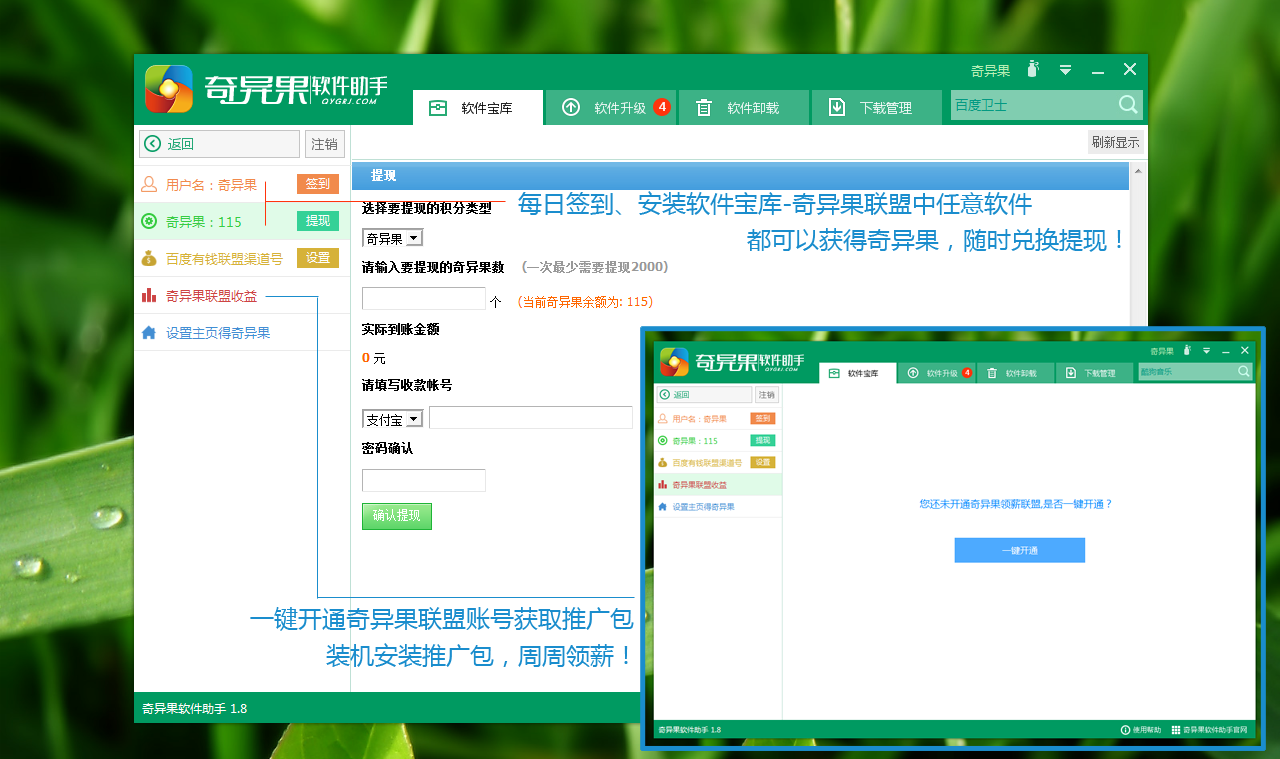The height and width of the screenshot is (759, 1280).
Task: Select 奇异果联盟收益 in the main window sidebar
Action: point(211,296)
